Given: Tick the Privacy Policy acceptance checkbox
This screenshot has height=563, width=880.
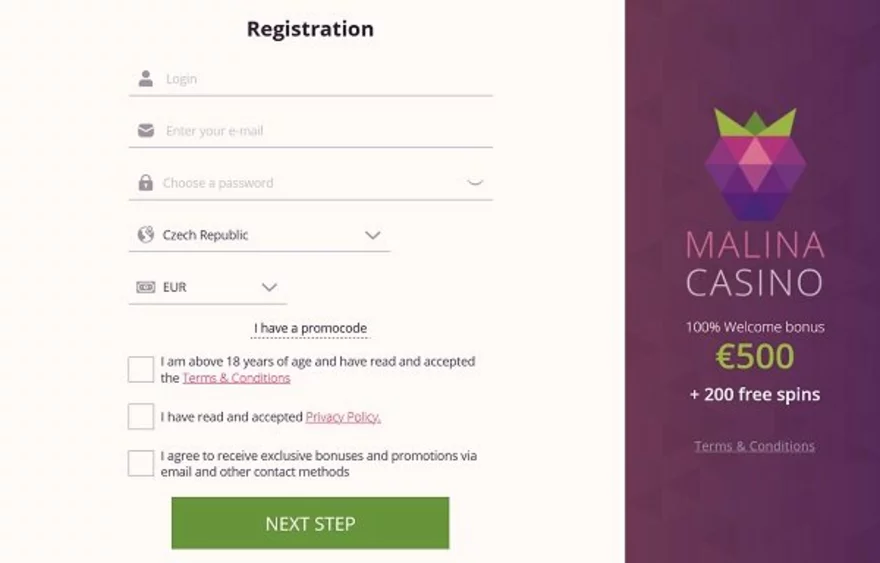Looking at the screenshot, I should tap(141, 417).
